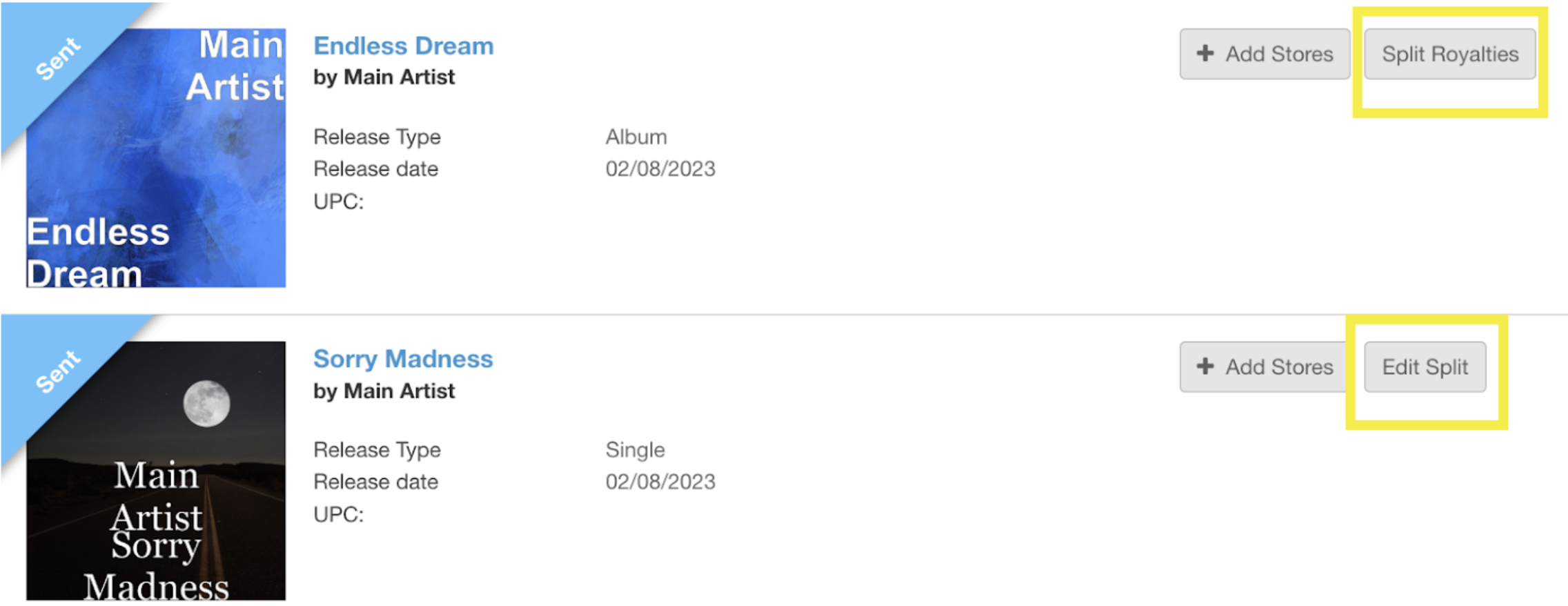Click the UPC field of Sorry Madness
The height and width of the screenshot is (606, 1568).
(x=337, y=514)
